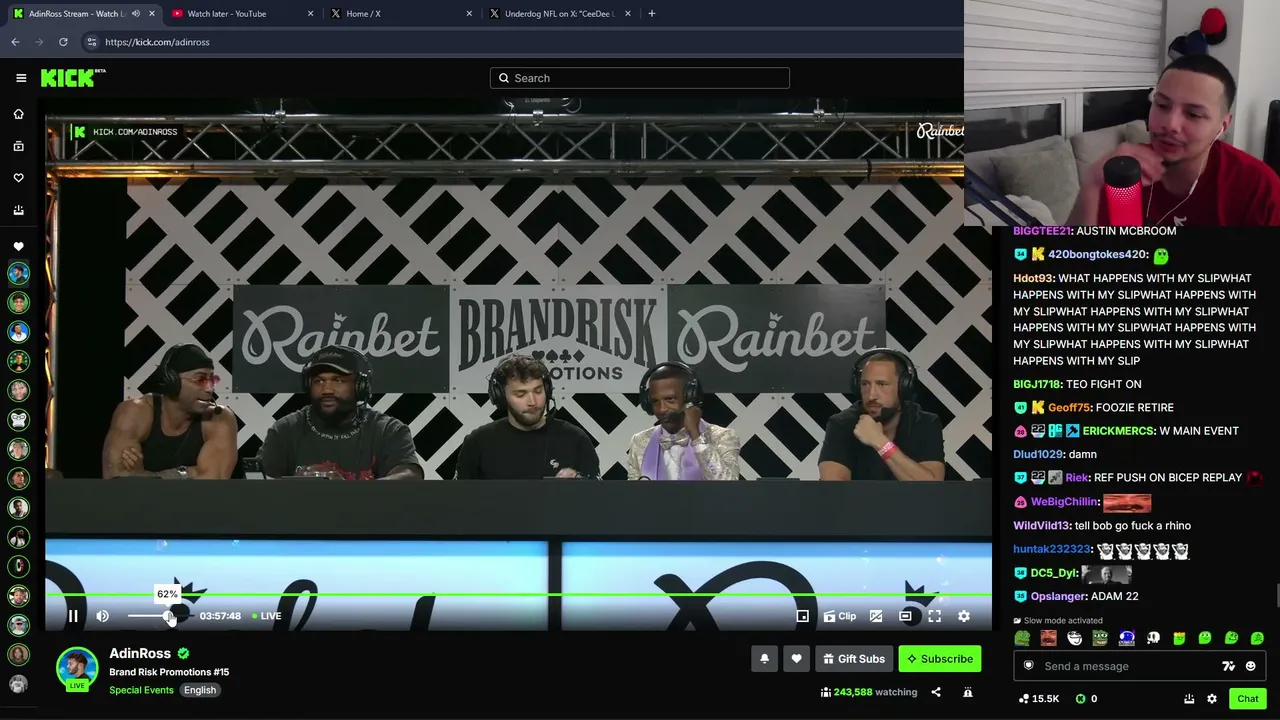Go to Kick home via logo

click(x=73, y=78)
